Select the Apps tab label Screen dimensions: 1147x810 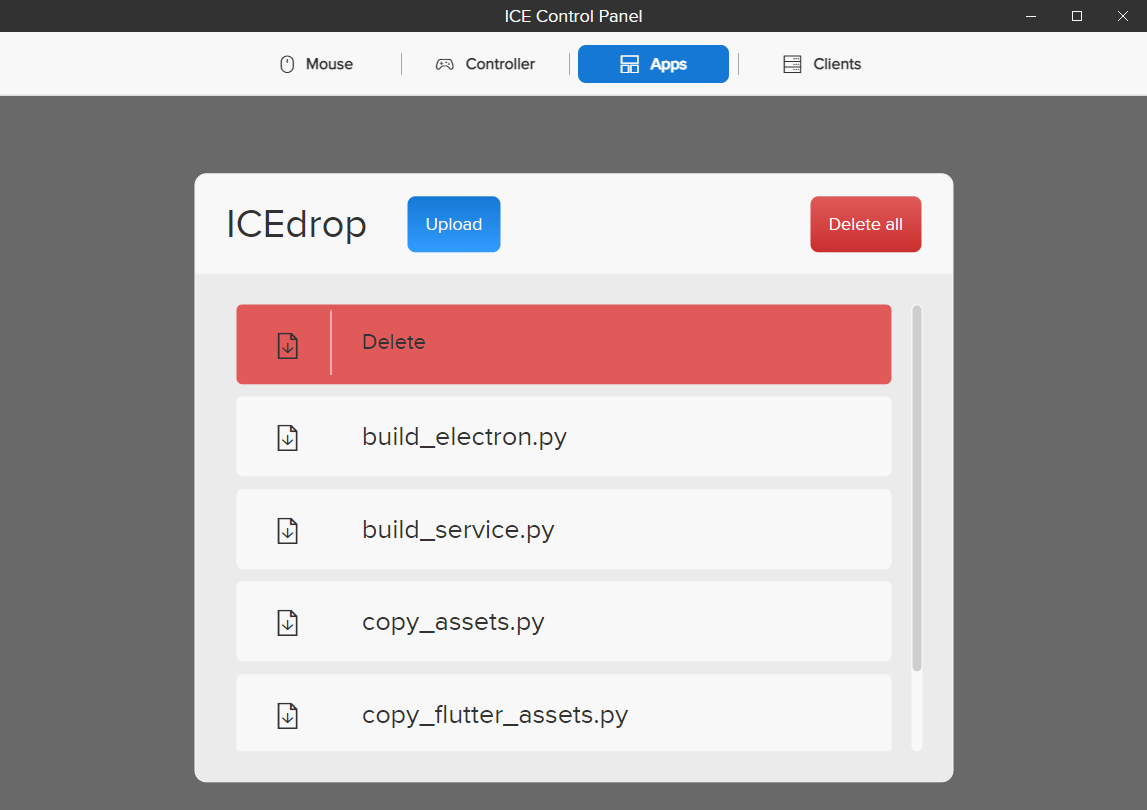(x=668, y=64)
